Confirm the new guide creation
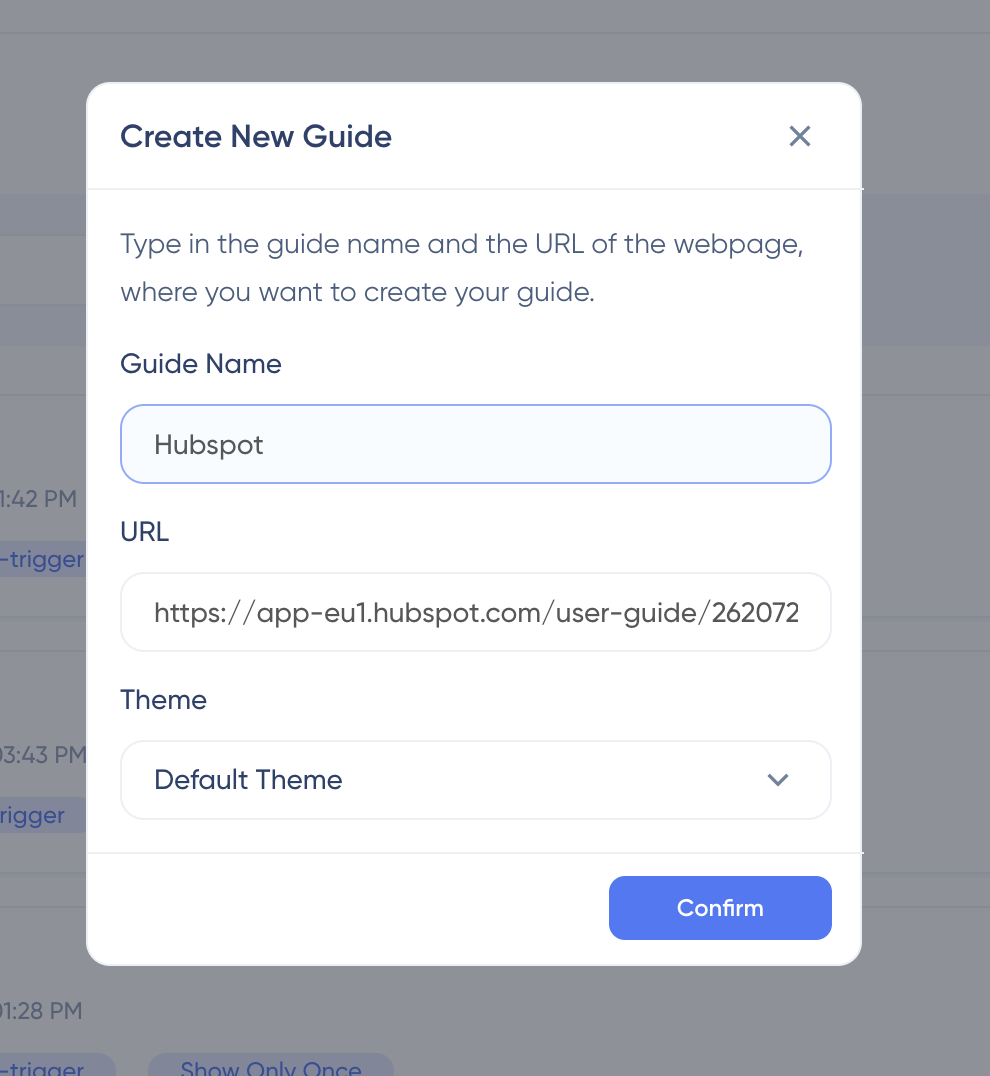The image size is (990, 1076). point(719,907)
